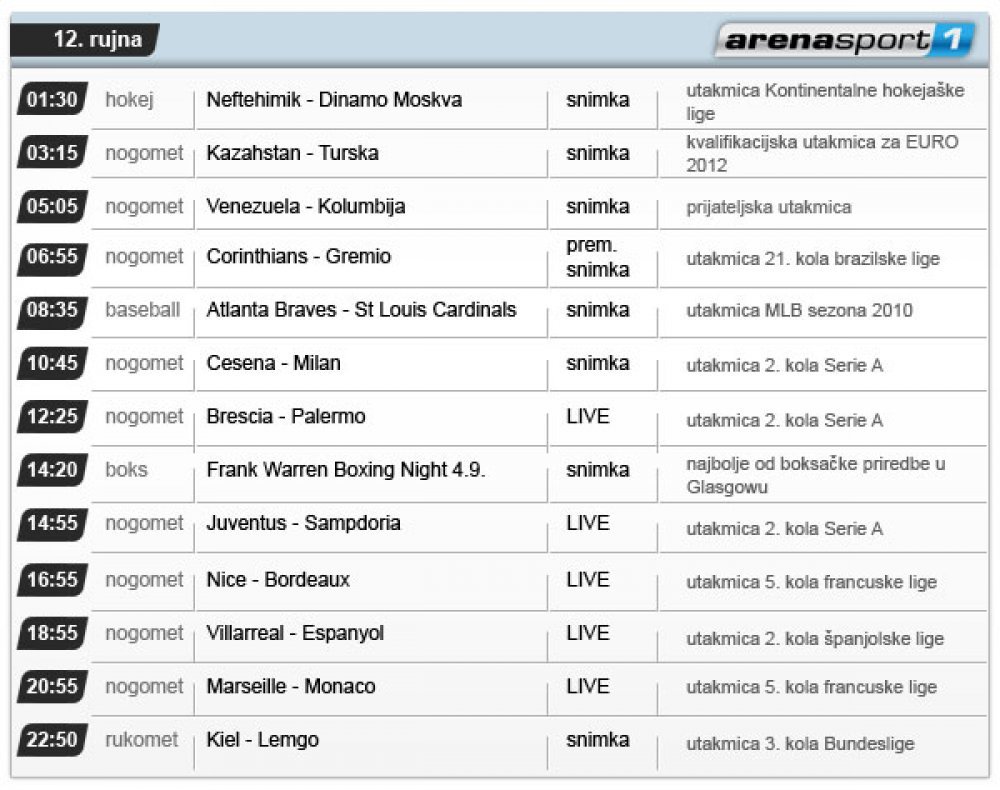Click LIVE in Juventus - Sampdoria row
Image resolution: width=1000 pixels, height=790 pixels.
tap(588, 523)
